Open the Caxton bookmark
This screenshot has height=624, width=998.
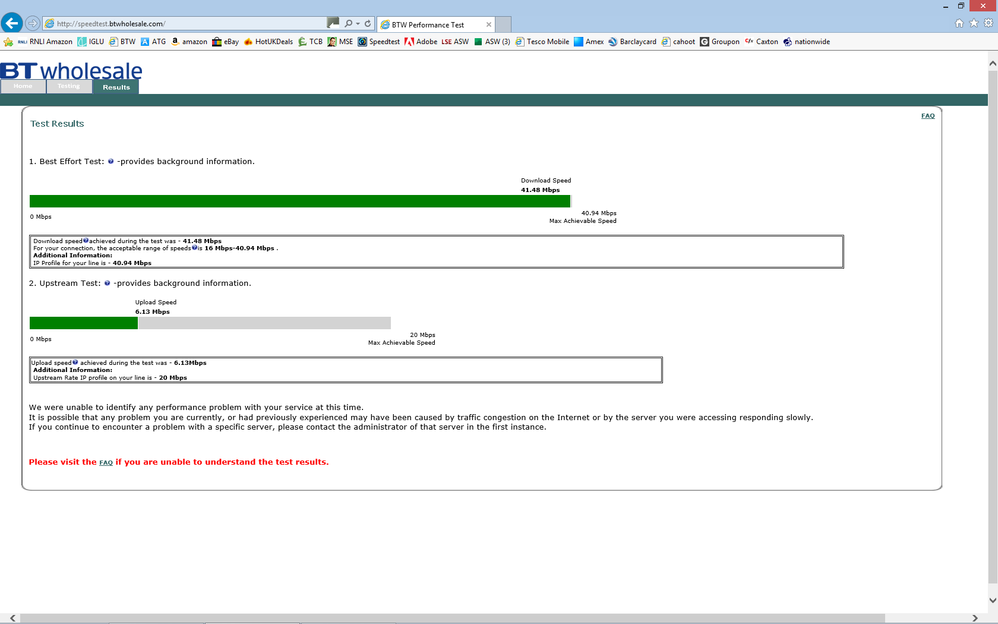click(x=761, y=42)
